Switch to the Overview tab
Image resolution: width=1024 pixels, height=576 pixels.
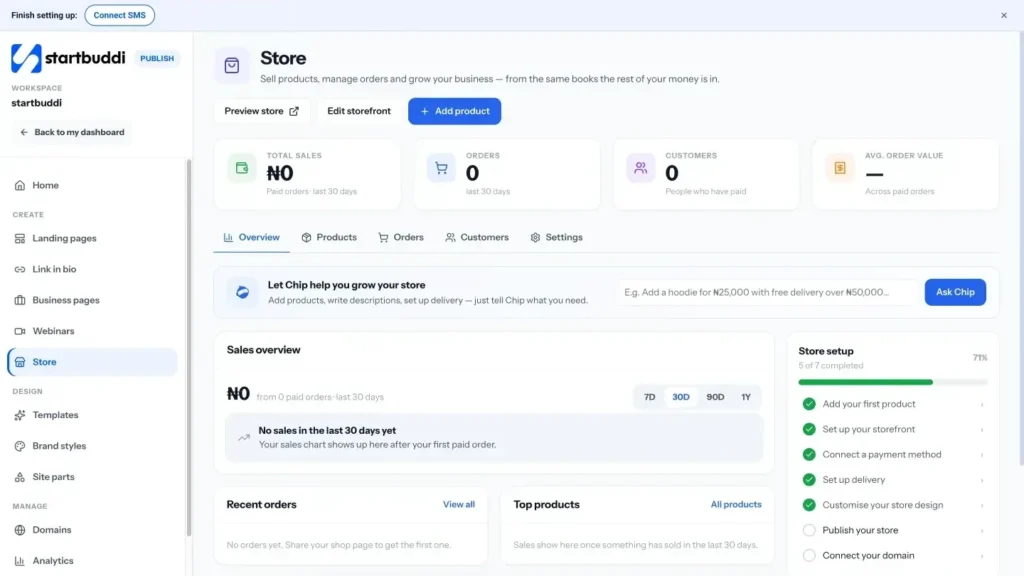pos(251,238)
